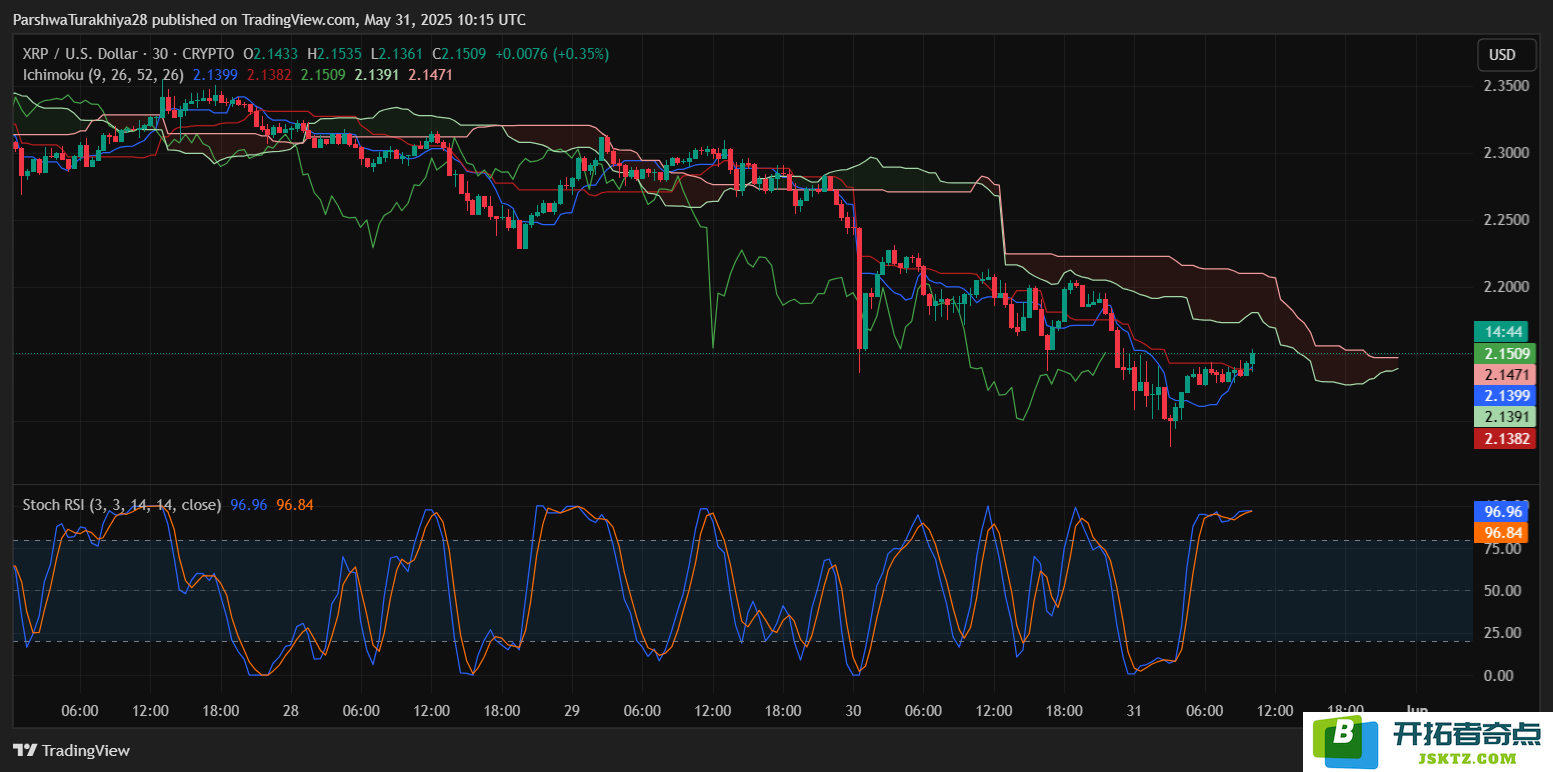Click the legend high value H2.1535
This screenshot has height=772, width=1553.
click(335, 54)
